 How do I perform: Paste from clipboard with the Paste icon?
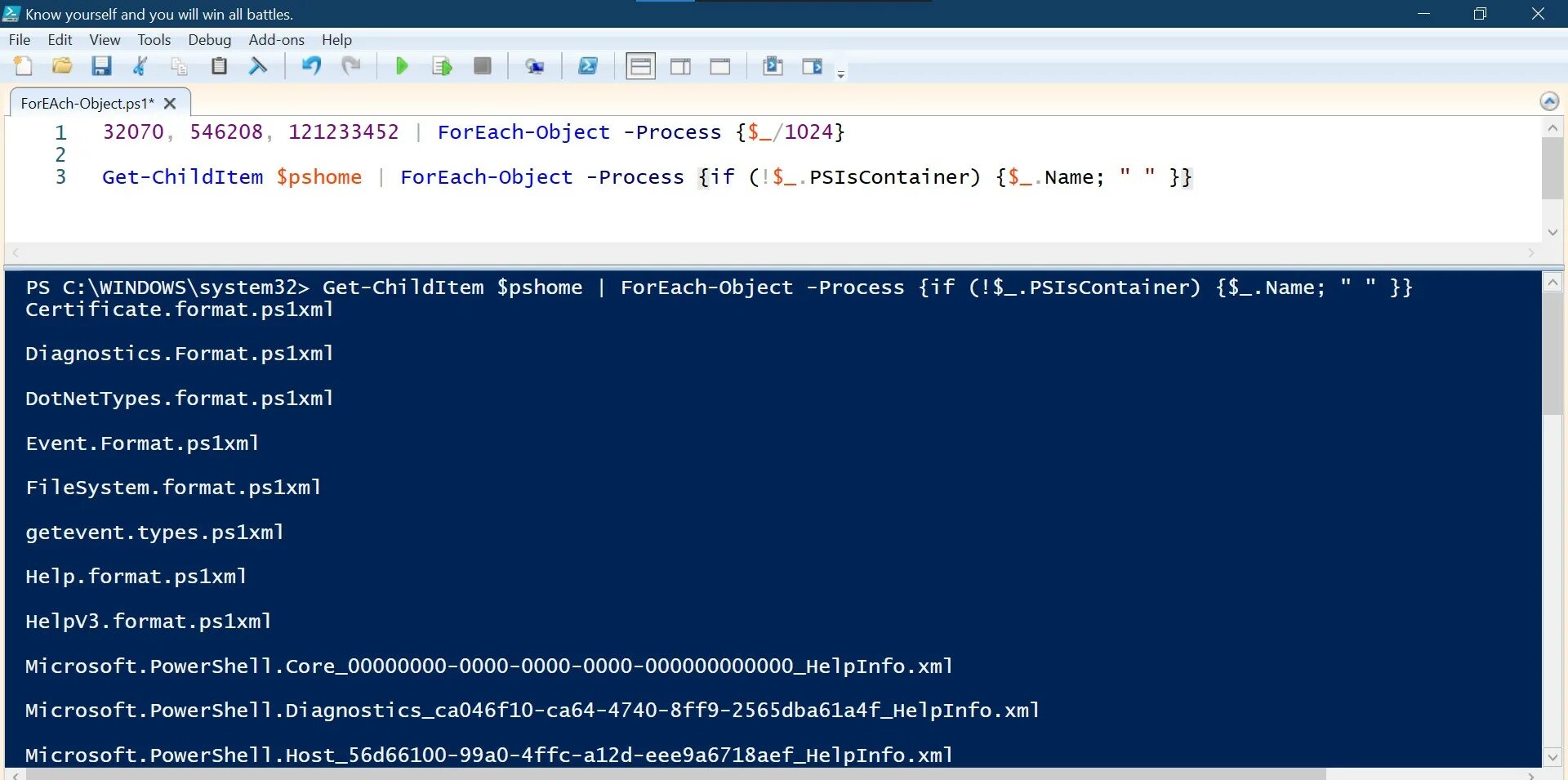pos(219,66)
